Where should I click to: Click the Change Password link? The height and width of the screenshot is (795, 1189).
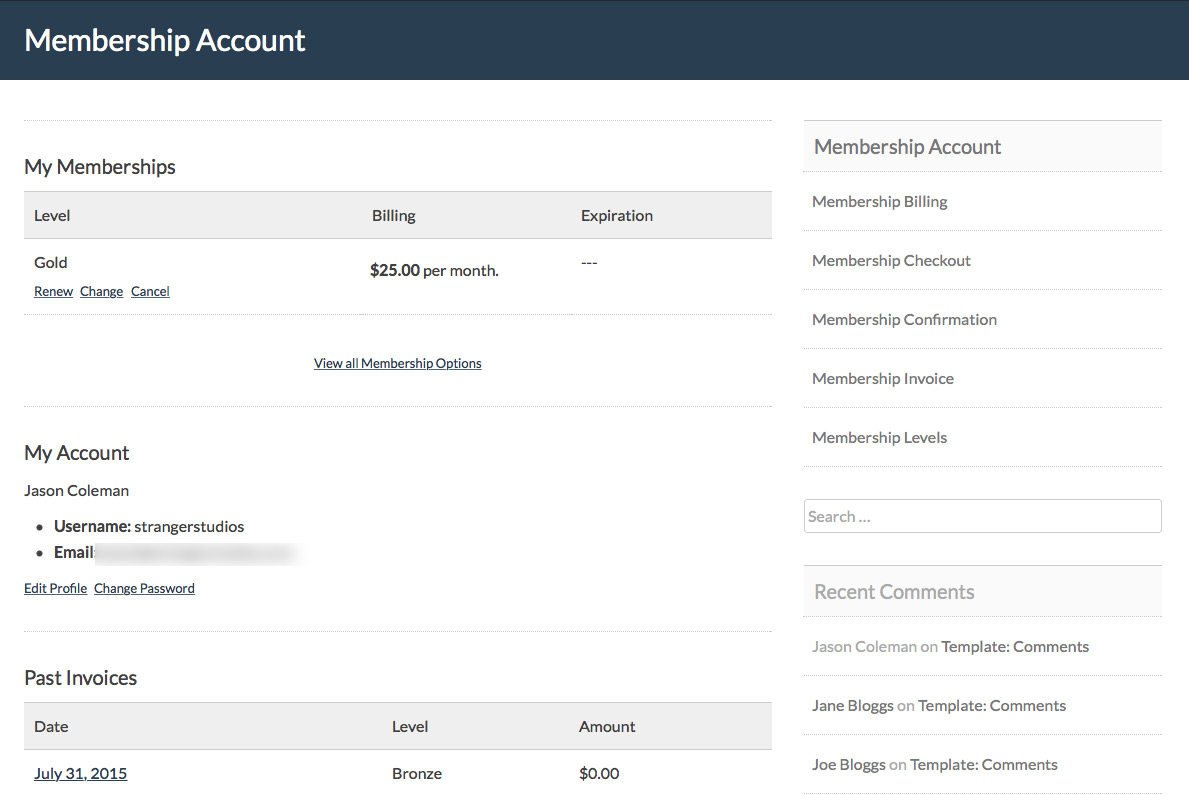(x=144, y=589)
